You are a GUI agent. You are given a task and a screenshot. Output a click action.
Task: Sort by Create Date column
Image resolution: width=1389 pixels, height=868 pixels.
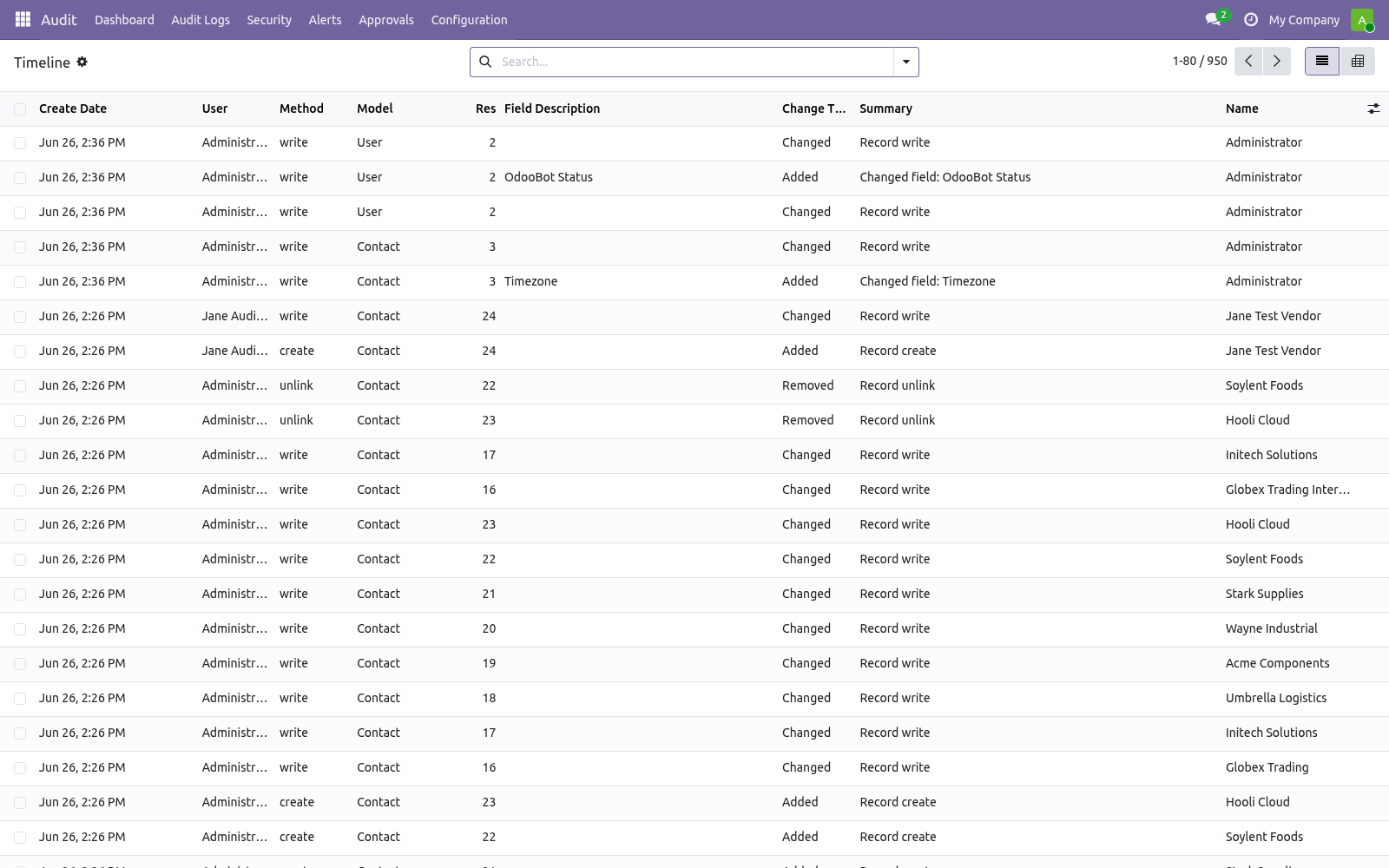click(73, 108)
